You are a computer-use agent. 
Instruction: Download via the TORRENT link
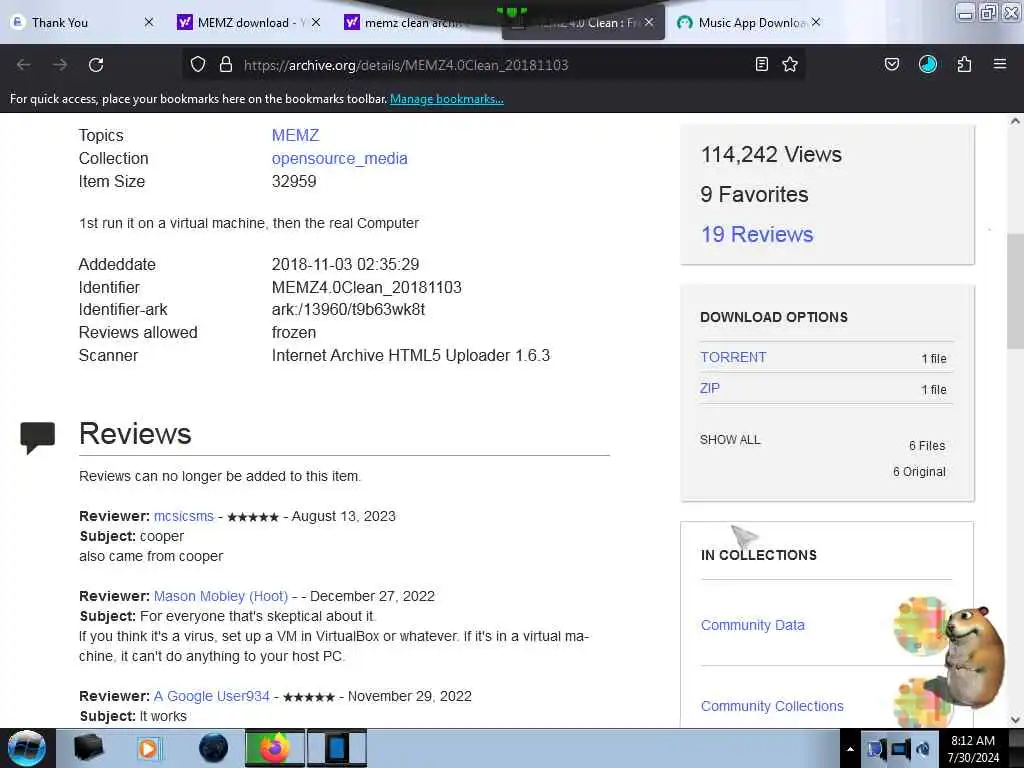[x=733, y=357]
